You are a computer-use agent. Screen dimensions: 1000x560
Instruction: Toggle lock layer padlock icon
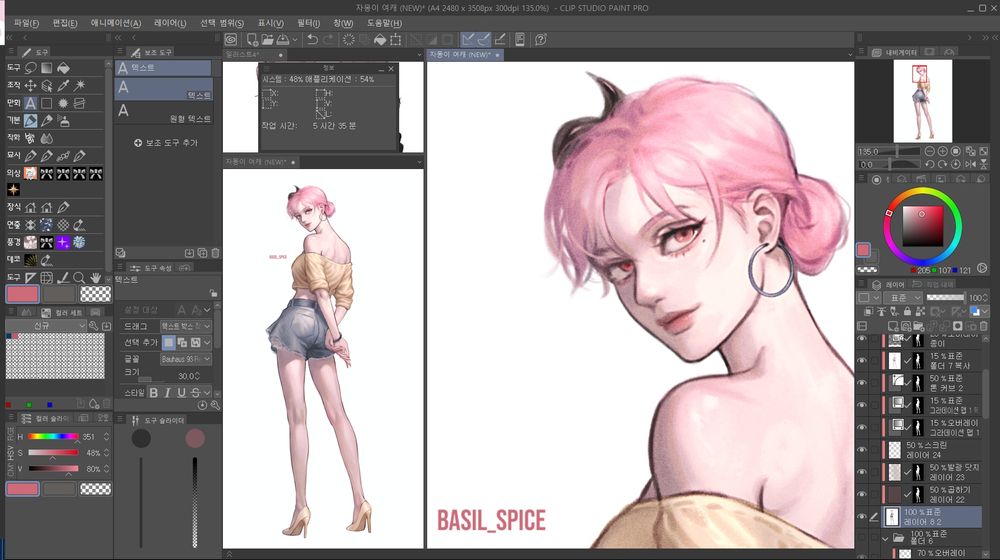(907, 311)
